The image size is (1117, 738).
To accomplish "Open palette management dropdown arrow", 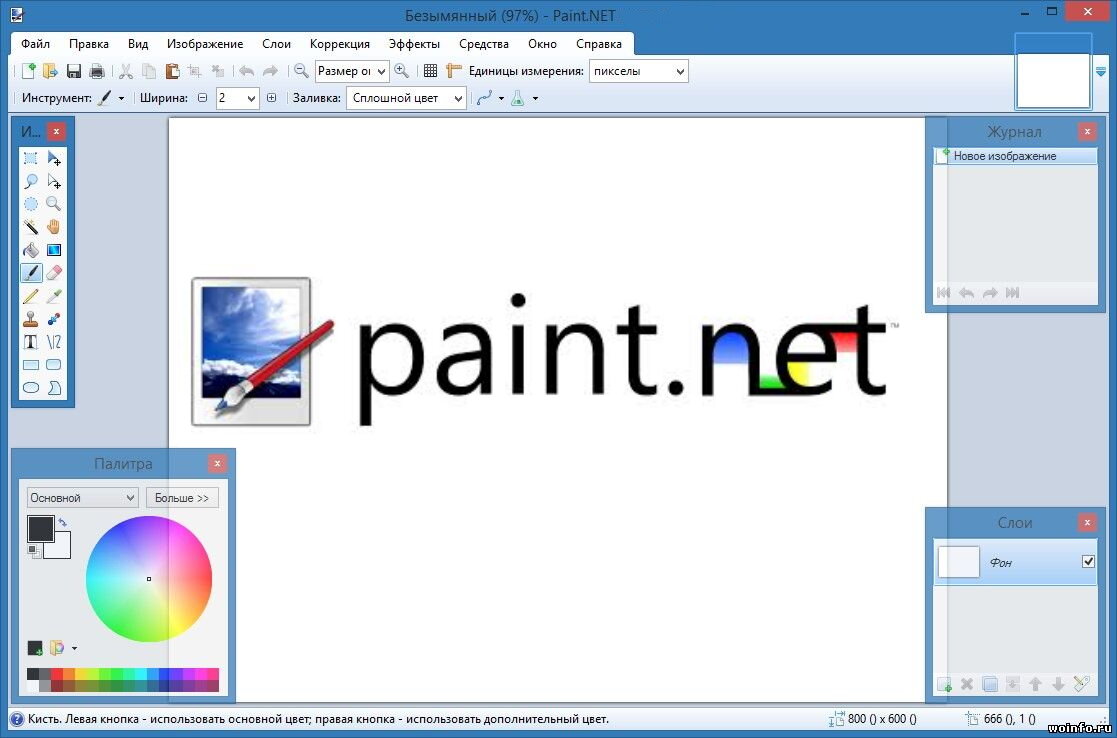I will [x=74, y=648].
